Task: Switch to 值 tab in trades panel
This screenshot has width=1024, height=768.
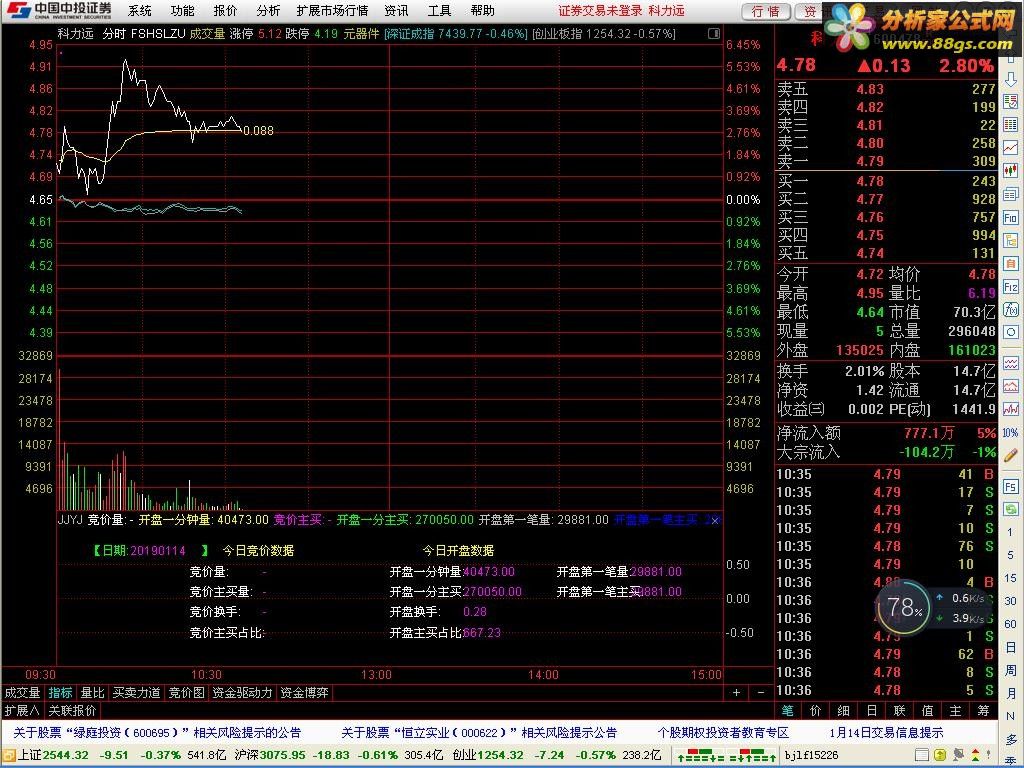Action: point(927,711)
